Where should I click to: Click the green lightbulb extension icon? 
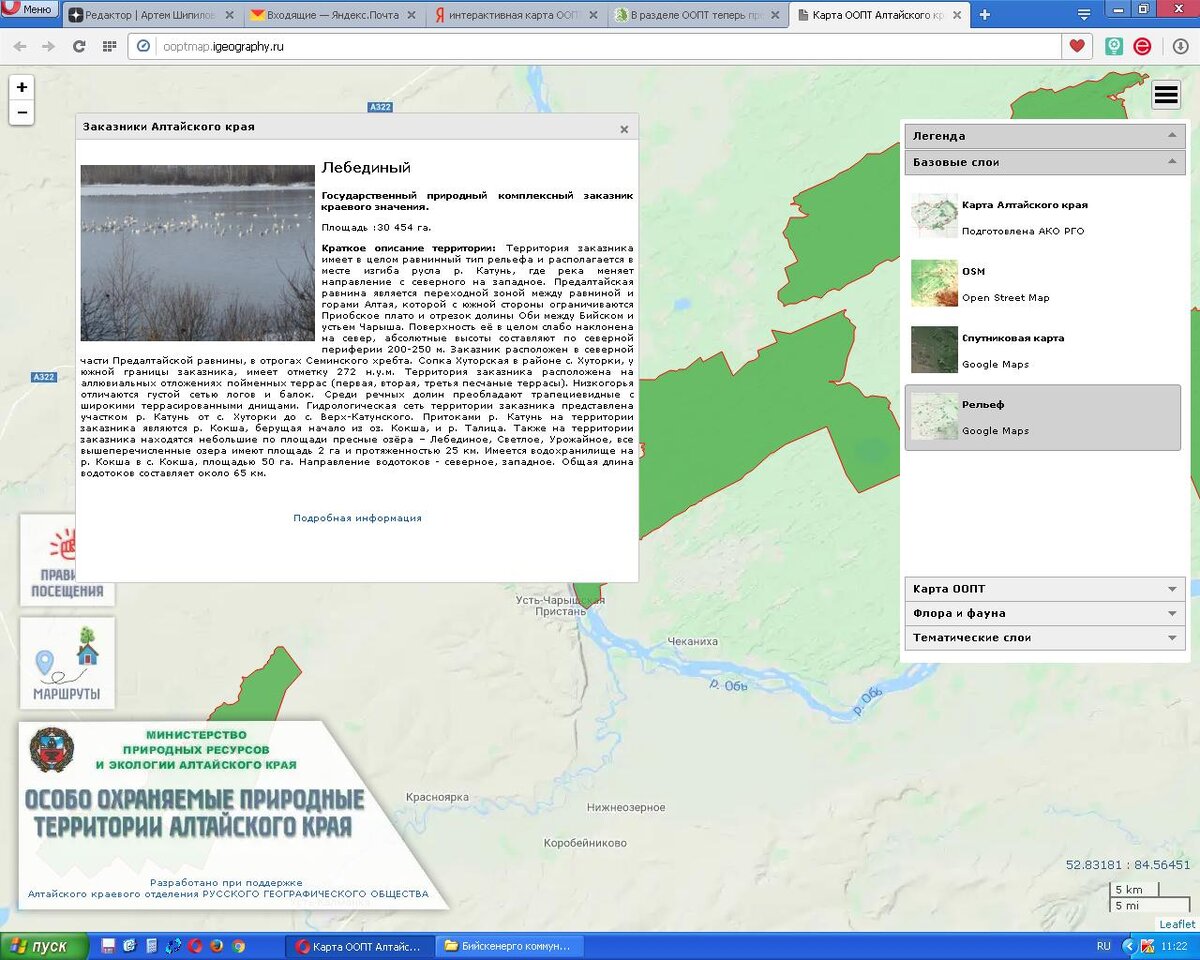1114,46
